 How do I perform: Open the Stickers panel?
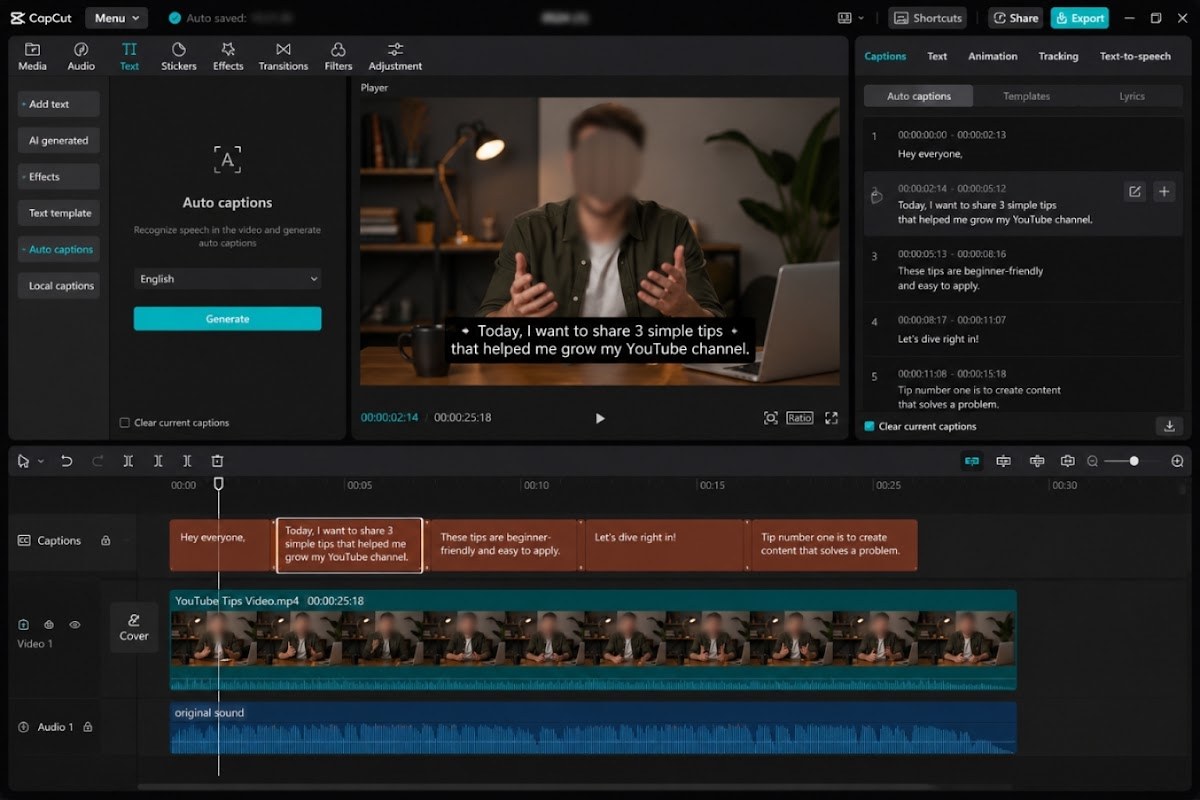(179, 56)
